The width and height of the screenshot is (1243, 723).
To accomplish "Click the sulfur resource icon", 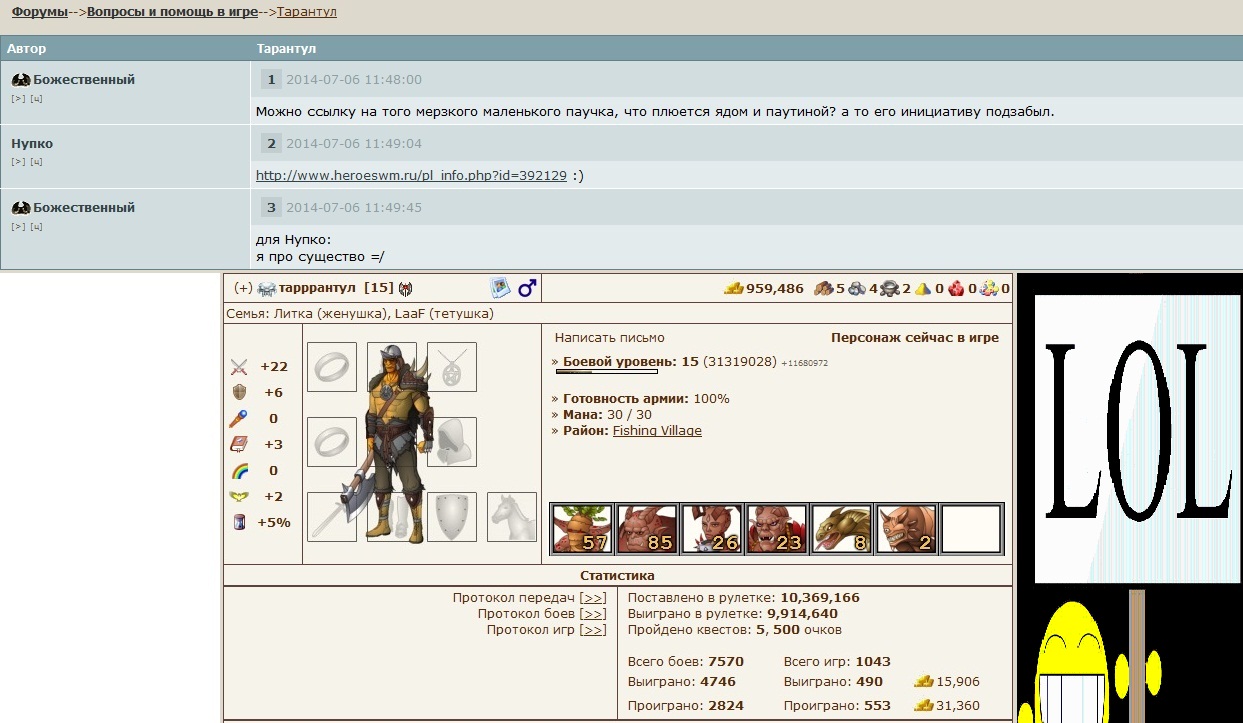I will [923, 289].
